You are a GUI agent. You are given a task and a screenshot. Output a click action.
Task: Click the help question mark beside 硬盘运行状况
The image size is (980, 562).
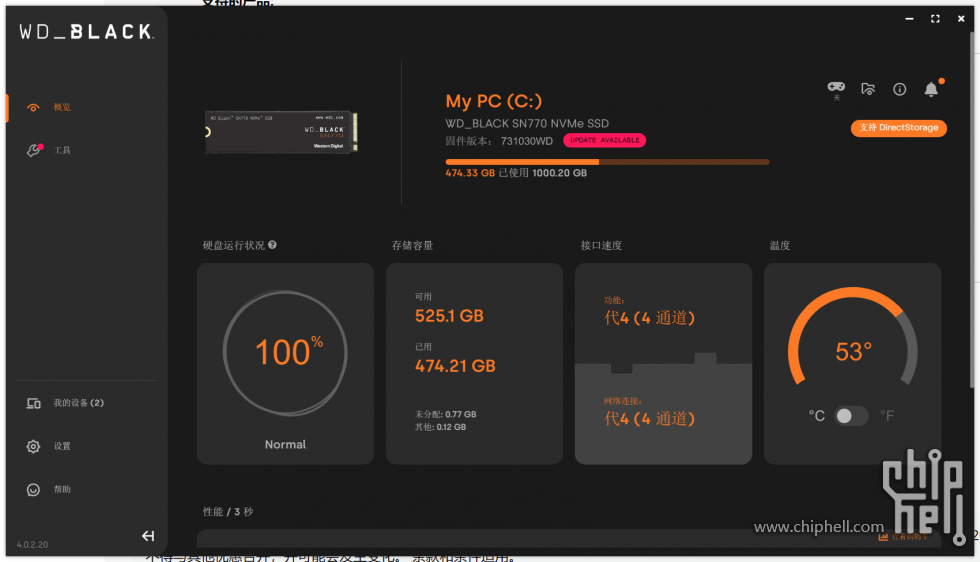point(272,245)
